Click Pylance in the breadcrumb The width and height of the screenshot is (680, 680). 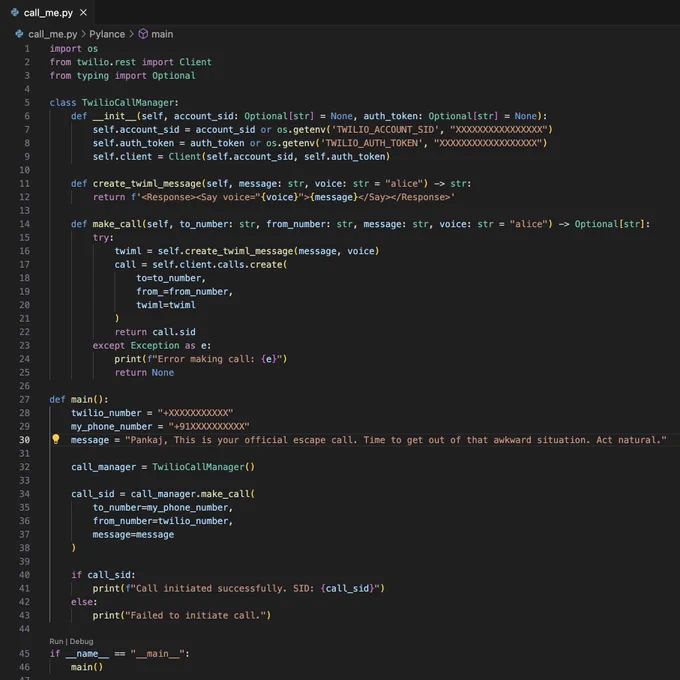tap(107, 34)
